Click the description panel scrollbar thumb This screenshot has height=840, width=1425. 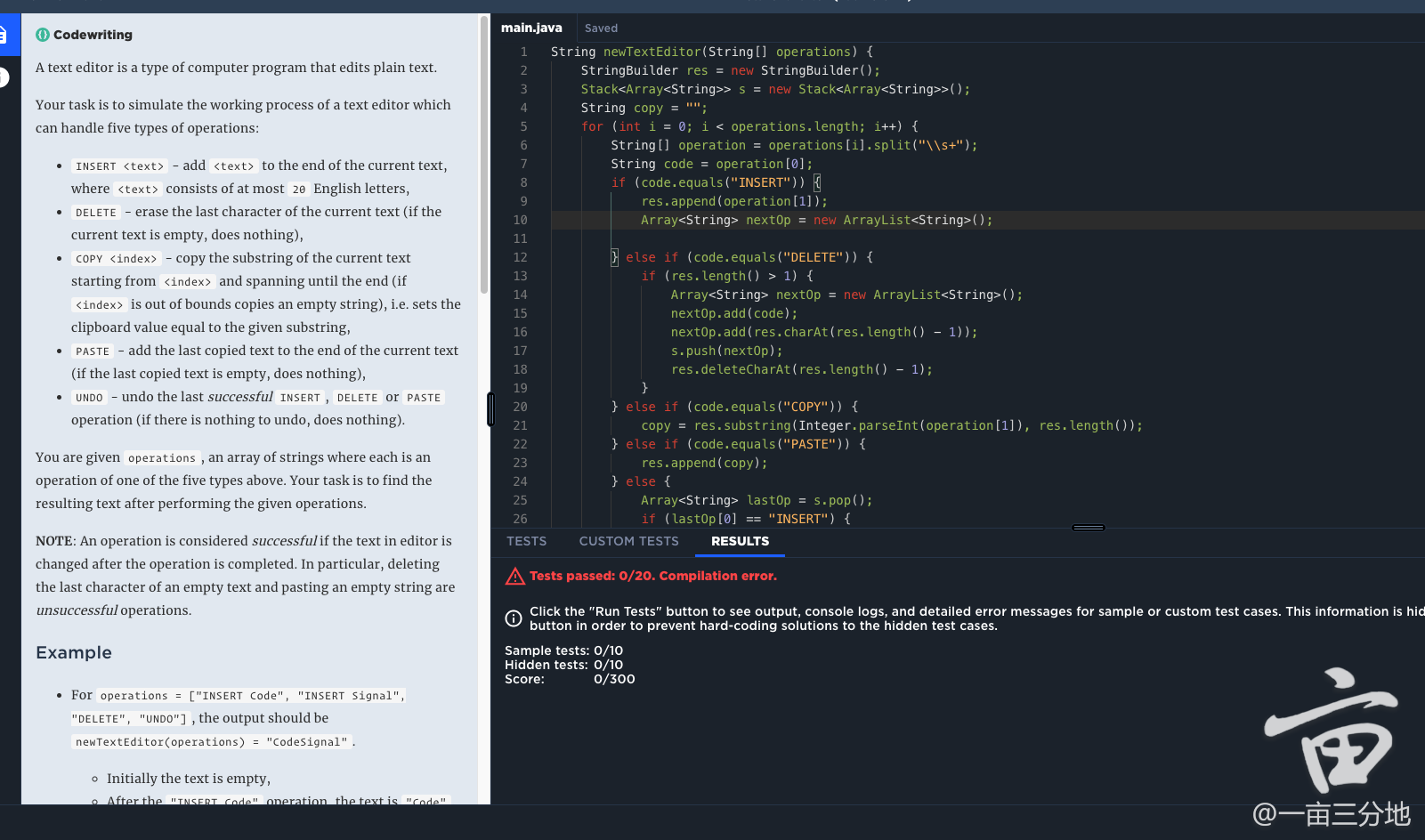(484, 153)
